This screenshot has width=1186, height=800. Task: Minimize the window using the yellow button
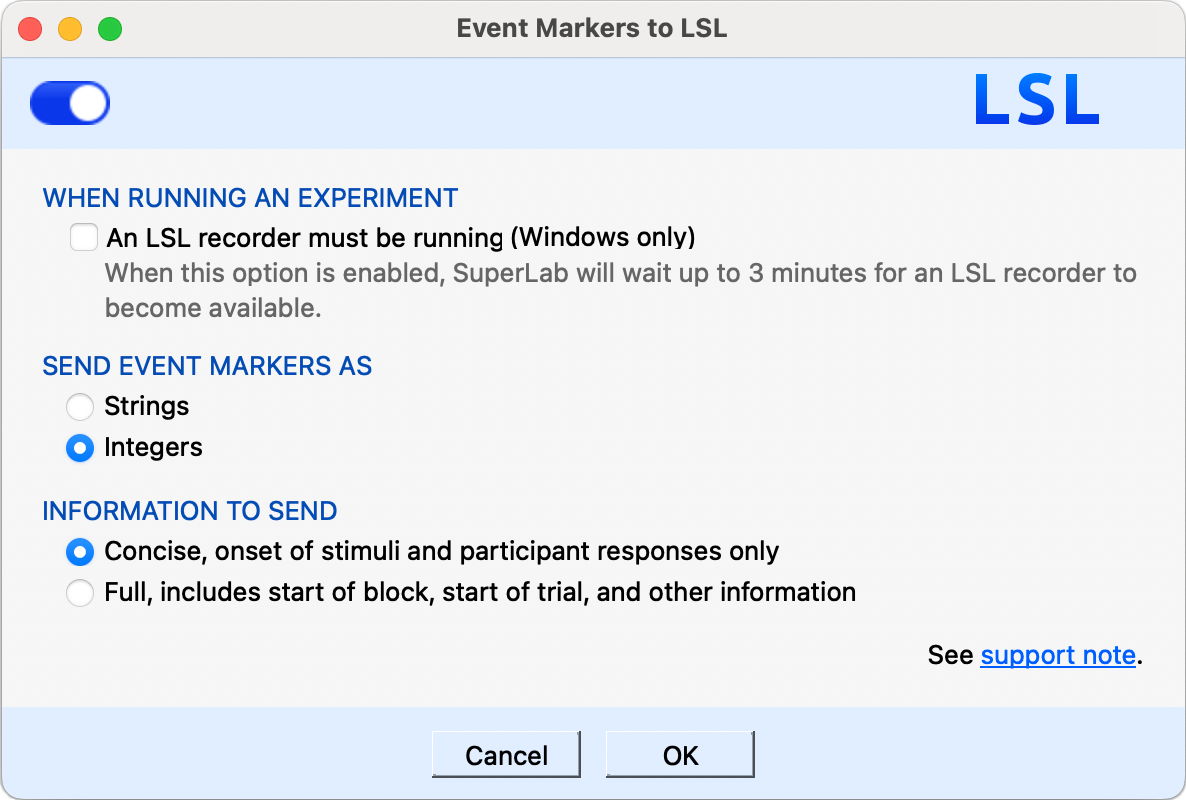[x=70, y=29]
